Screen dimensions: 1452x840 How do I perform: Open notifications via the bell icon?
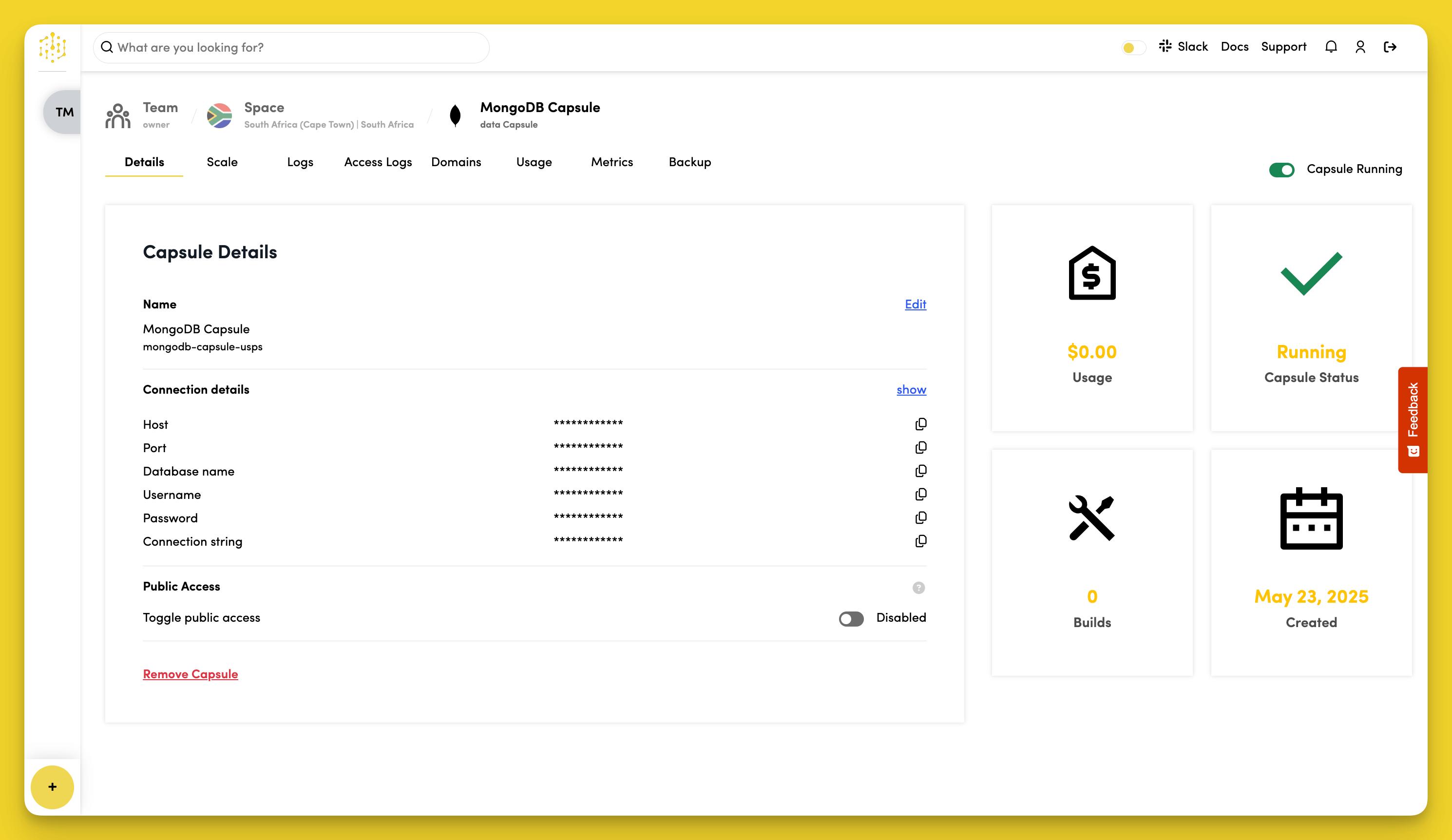click(x=1331, y=47)
